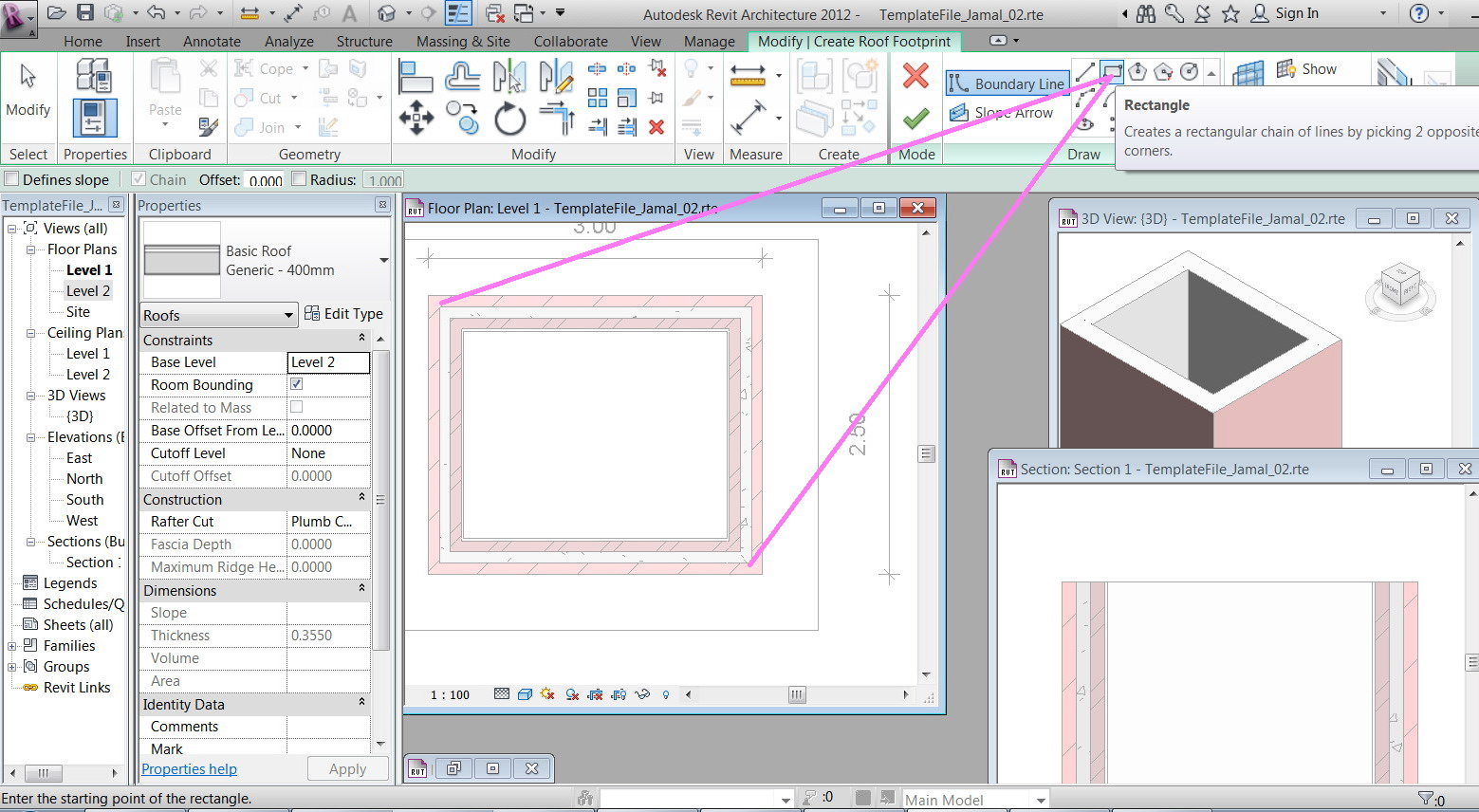Open the Home ribbon tab
1479x812 pixels.
point(83,42)
